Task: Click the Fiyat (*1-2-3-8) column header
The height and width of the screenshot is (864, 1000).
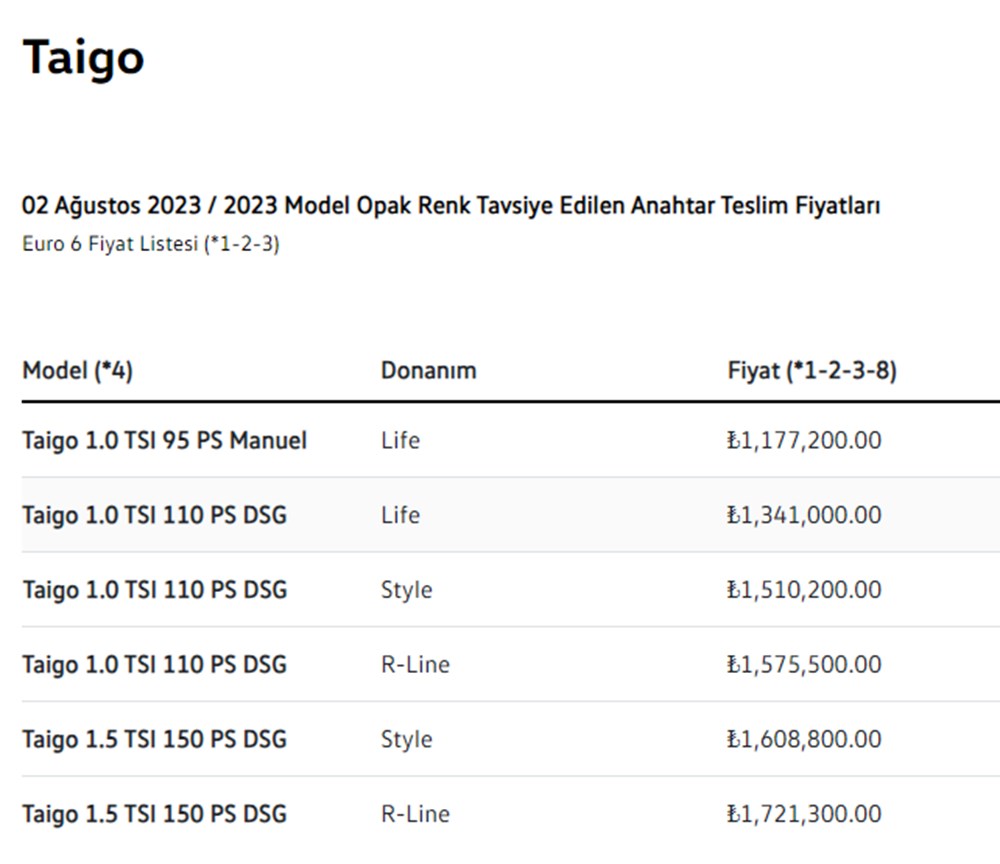Action: coord(812,371)
